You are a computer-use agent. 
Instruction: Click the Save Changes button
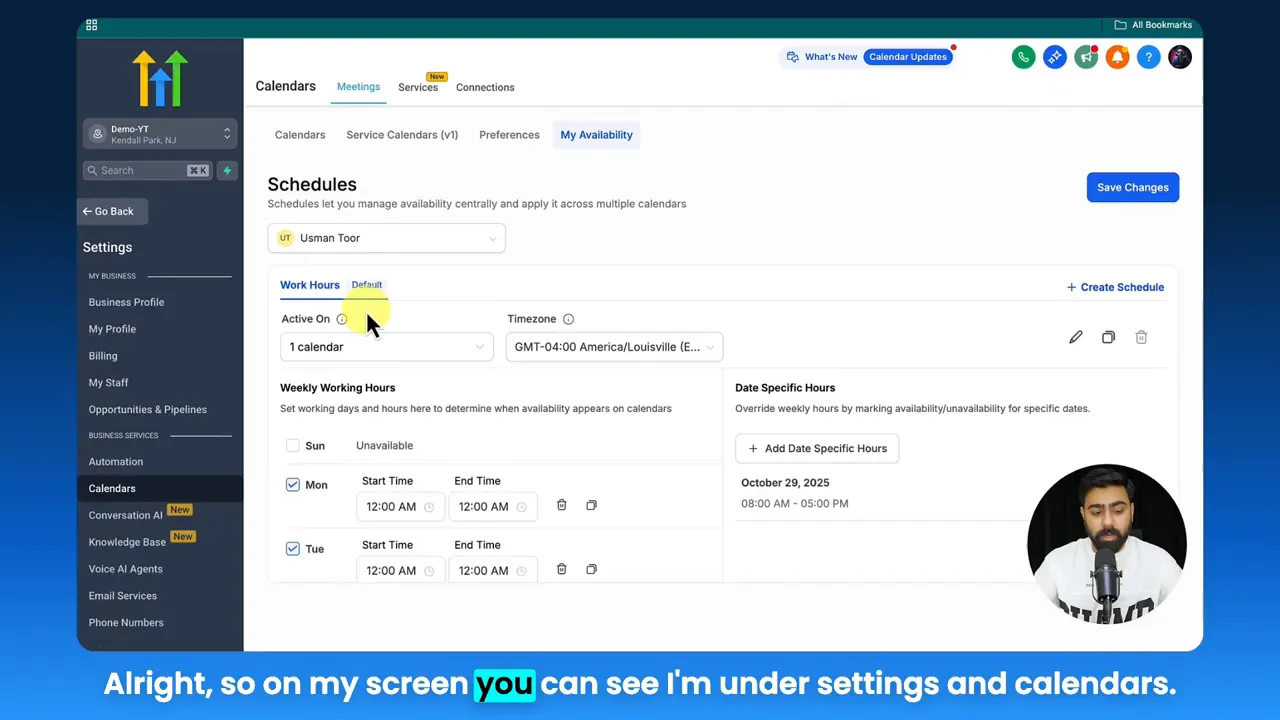[x=1132, y=187]
